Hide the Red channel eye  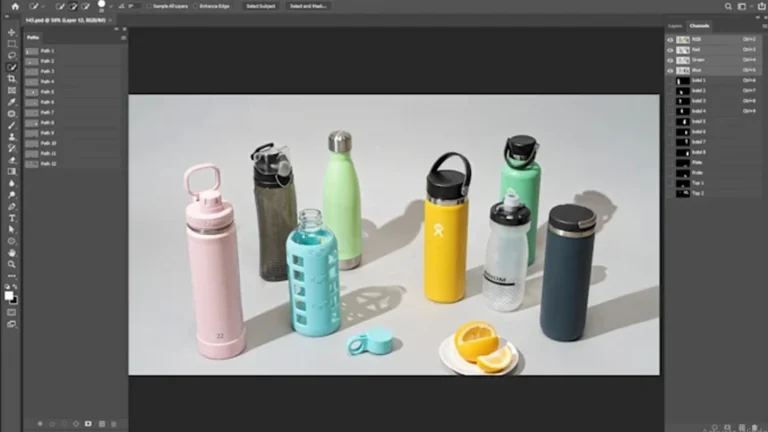coord(670,50)
